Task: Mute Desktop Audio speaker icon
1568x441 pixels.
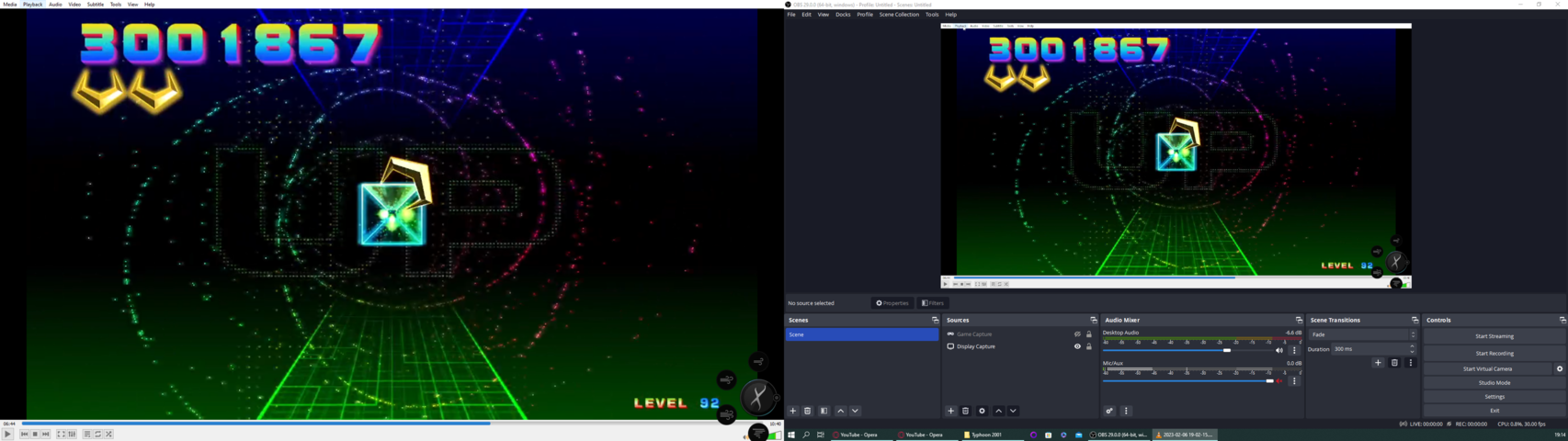Action: pos(1279,351)
